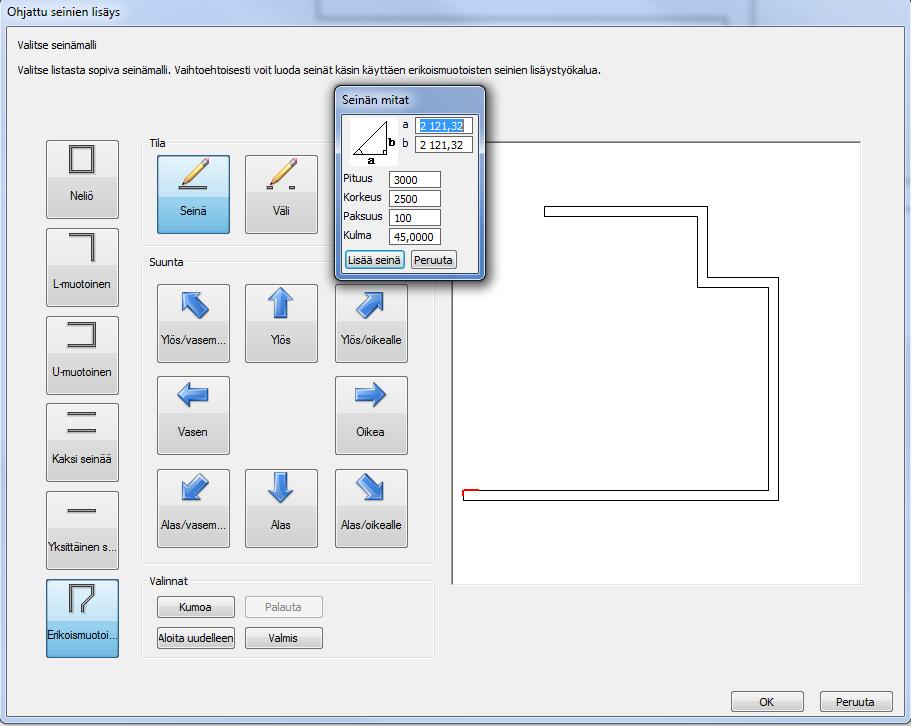The image size is (911, 726).
Task: Select the Vasen left arrow direction
Action: pos(193,415)
